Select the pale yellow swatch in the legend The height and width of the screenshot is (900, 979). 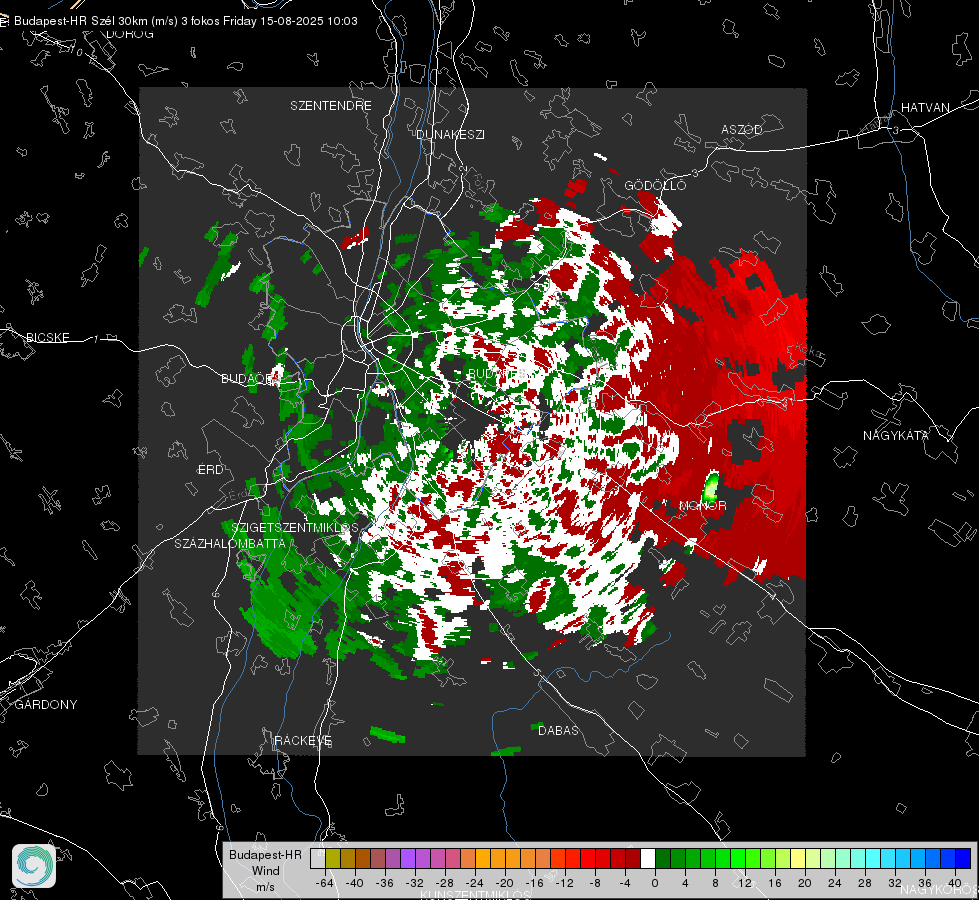798,858
